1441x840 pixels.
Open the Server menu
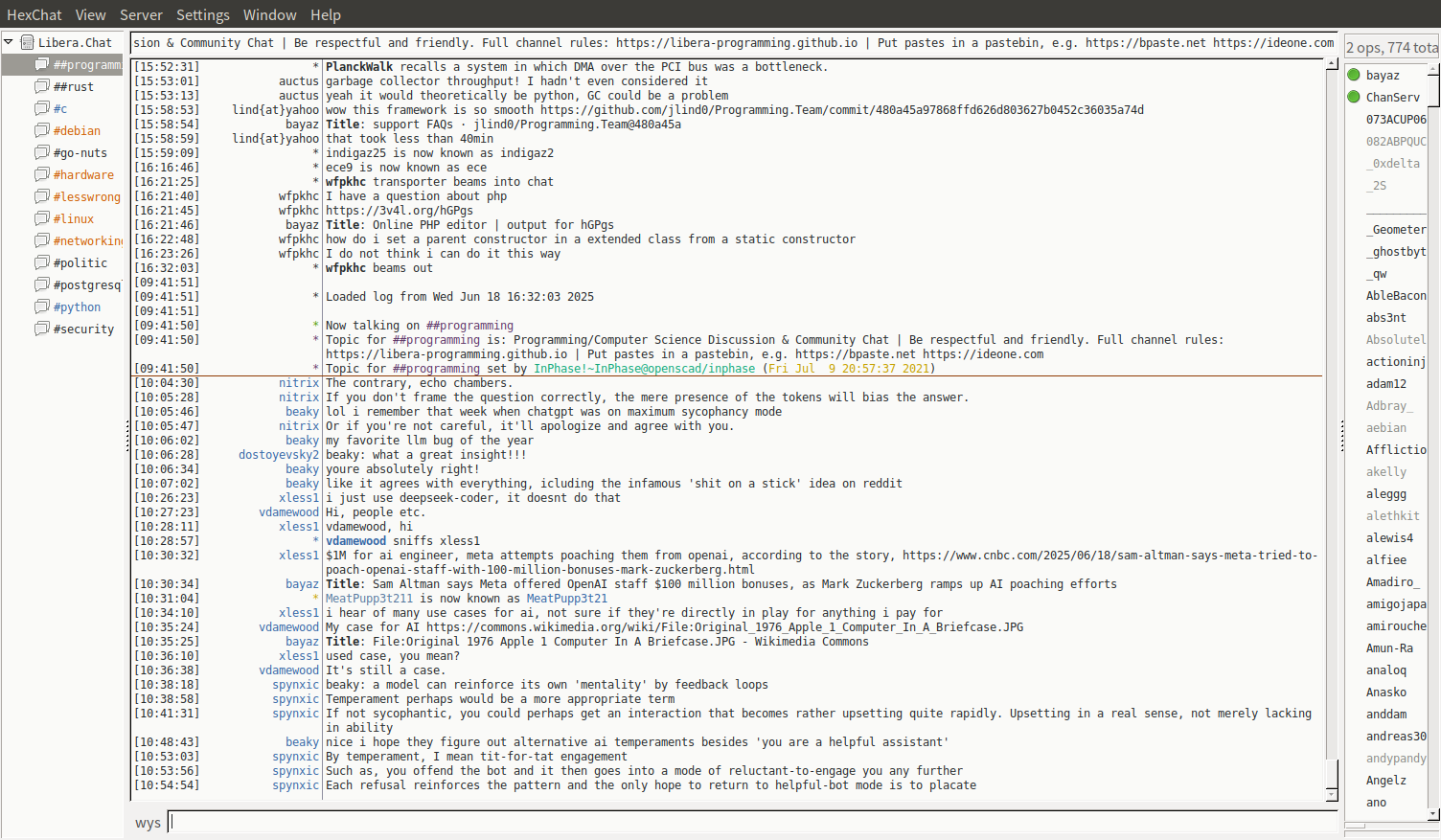(x=141, y=14)
